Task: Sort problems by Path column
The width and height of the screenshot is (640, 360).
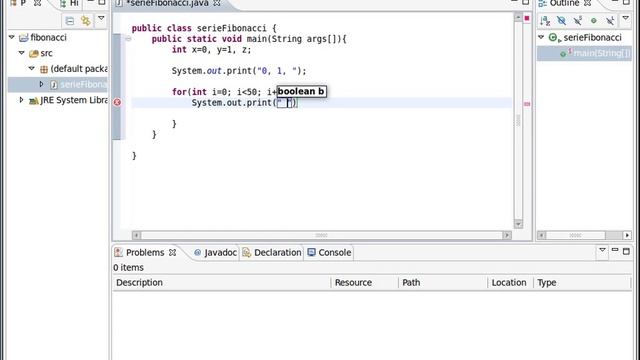Action: (443, 282)
